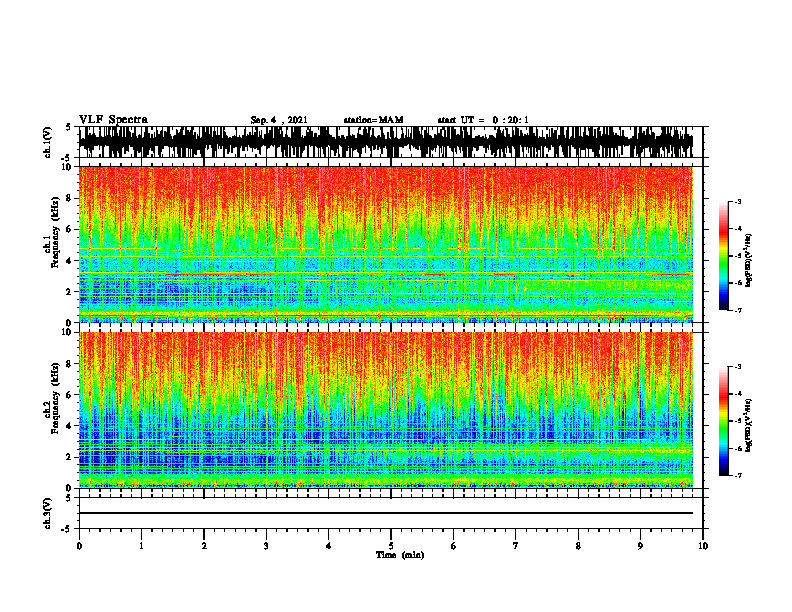This screenshot has height=612, width=792.
Task: Click inside the ch.2 spectrogram panel
Action: pyautogui.click(x=385, y=410)
